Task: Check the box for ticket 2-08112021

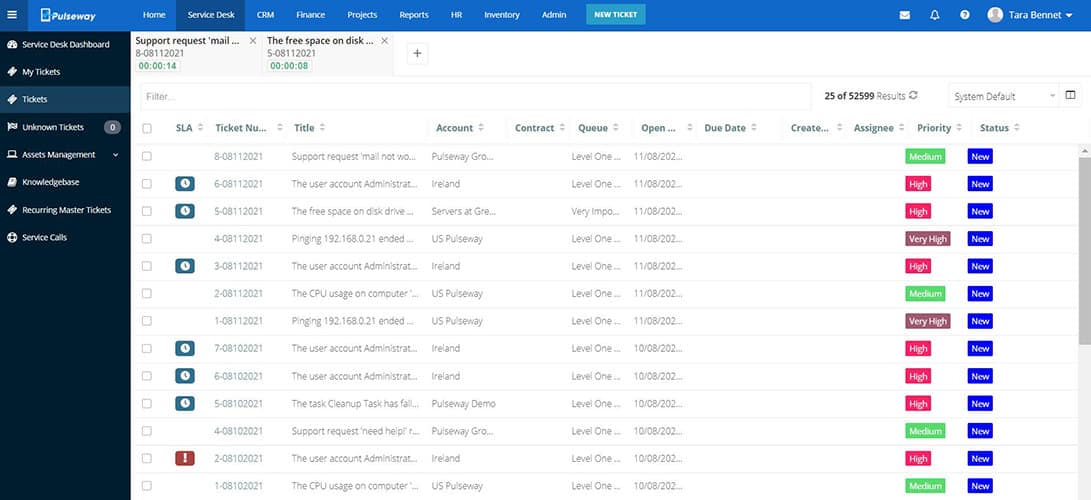Action: [147, 293]
